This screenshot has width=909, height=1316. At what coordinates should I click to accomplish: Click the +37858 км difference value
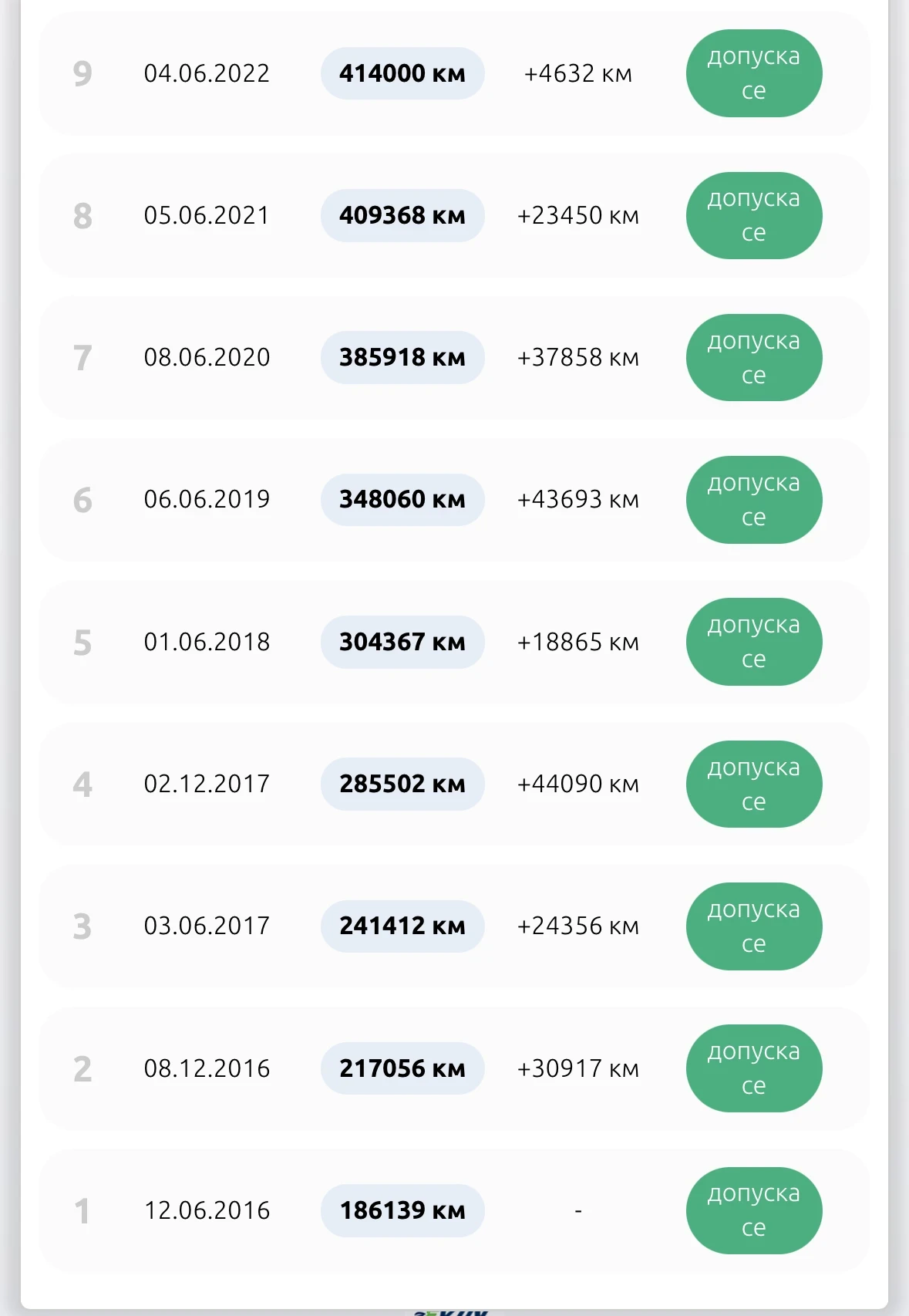[578, 357]
